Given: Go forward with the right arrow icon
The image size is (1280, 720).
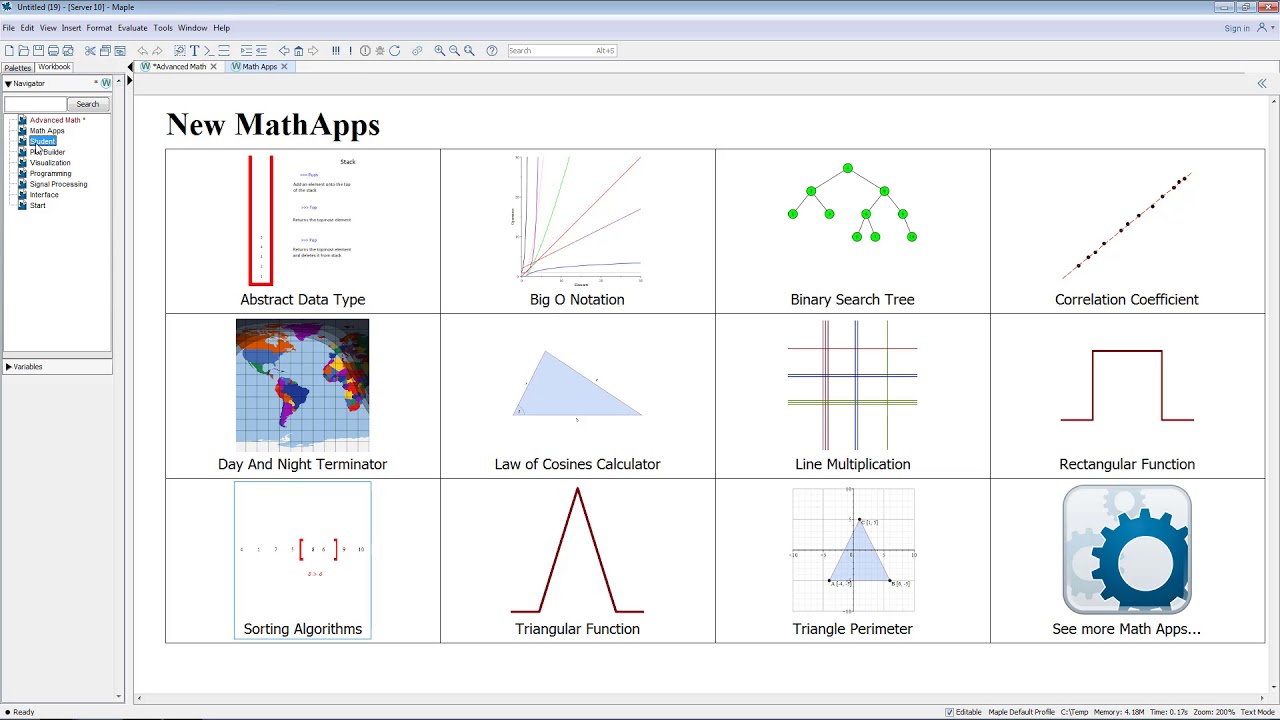Looking at the screenshot, I should 313,50.
